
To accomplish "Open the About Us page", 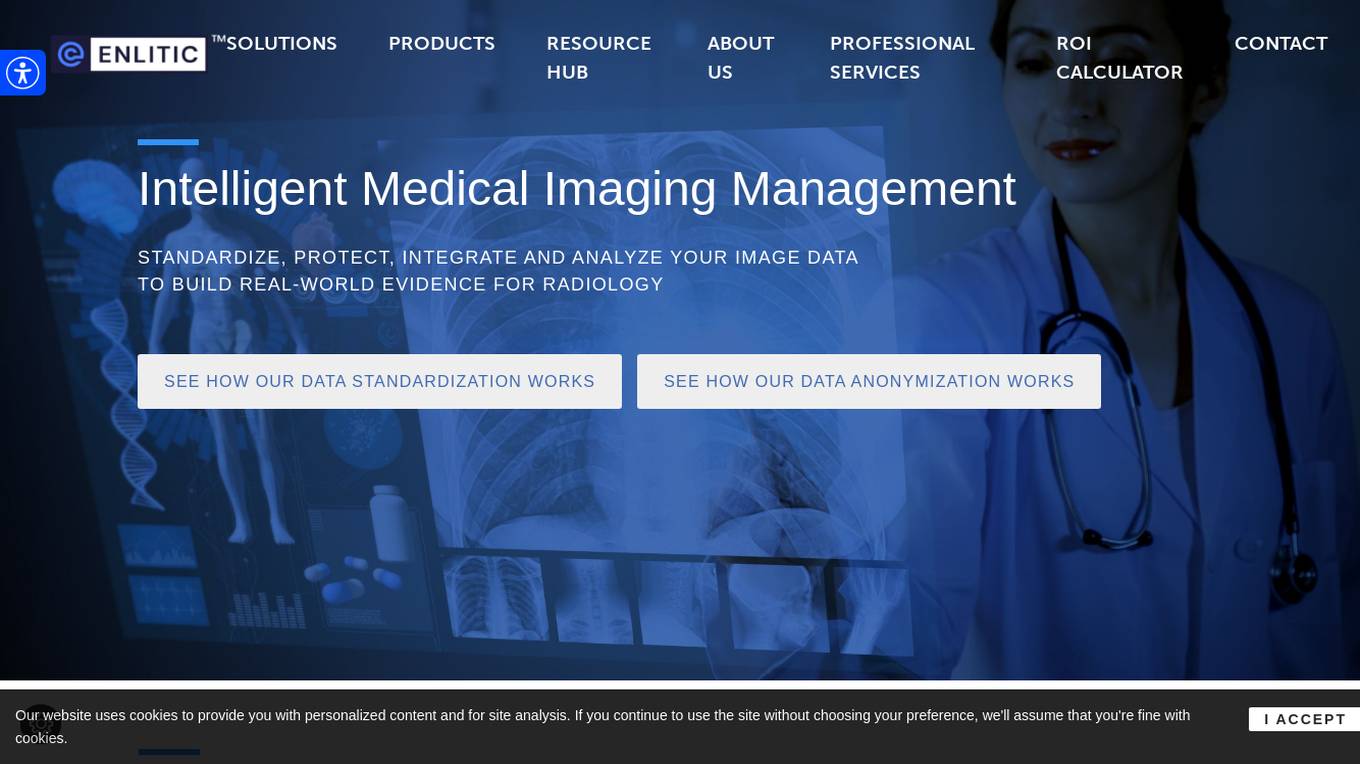I will coord(741,58).
